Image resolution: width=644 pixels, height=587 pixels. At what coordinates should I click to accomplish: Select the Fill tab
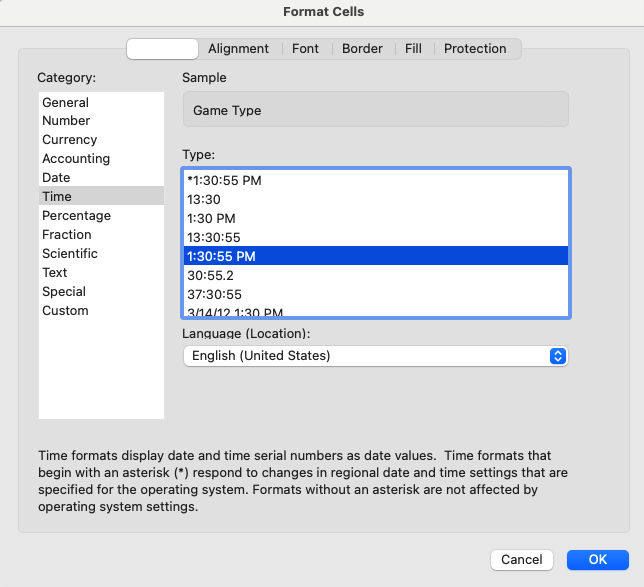click(x=413, y=49)
